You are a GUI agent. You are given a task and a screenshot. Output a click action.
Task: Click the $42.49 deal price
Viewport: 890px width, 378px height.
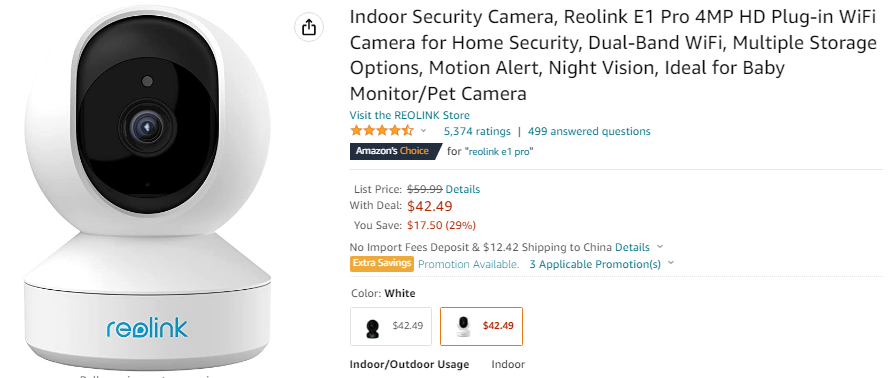coord(430,206)
